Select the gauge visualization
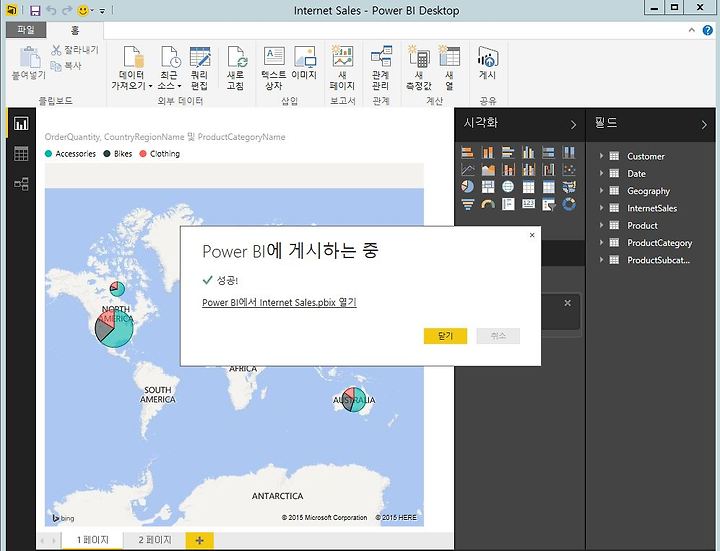 coord(488,204)
